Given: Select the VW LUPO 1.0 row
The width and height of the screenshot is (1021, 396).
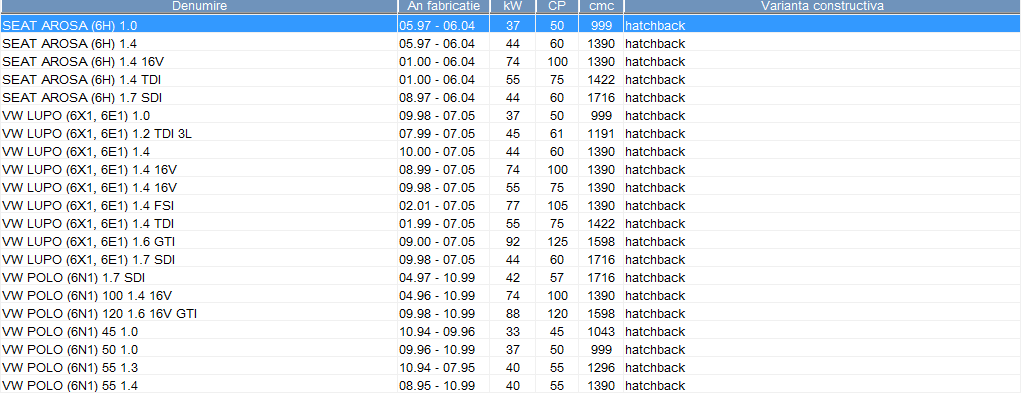Looking at the screenshot, I should coord(510,116).
